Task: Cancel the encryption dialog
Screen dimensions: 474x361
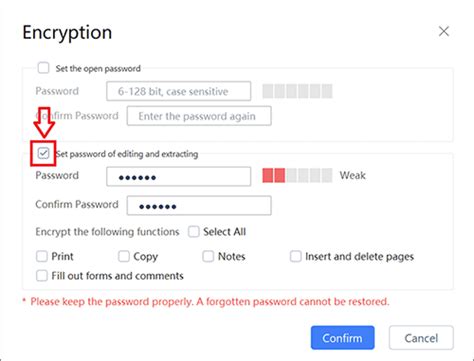Action: [x=421, y=338]
